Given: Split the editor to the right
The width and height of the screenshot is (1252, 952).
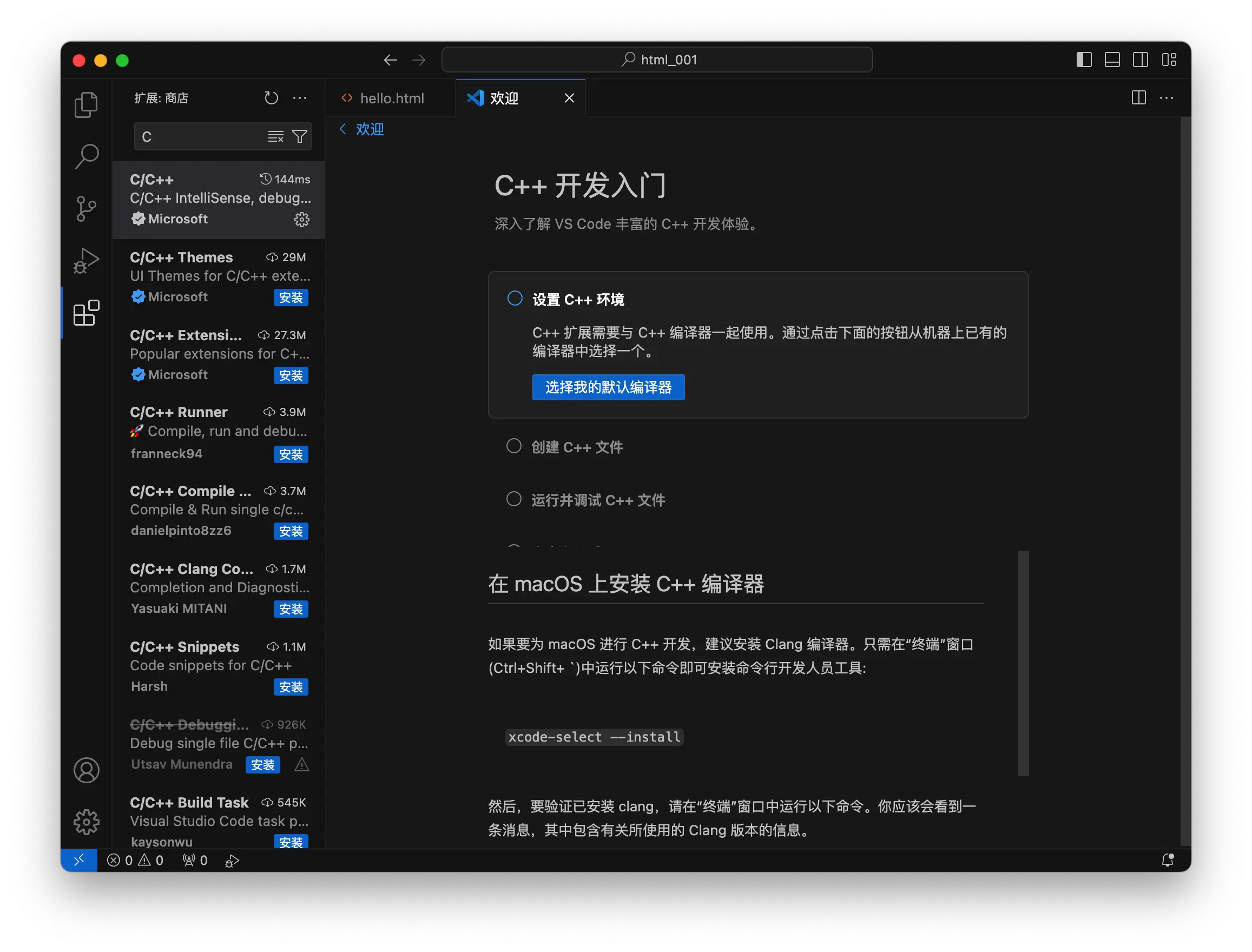Looking at the screenshot, I should coord(1138,97).
